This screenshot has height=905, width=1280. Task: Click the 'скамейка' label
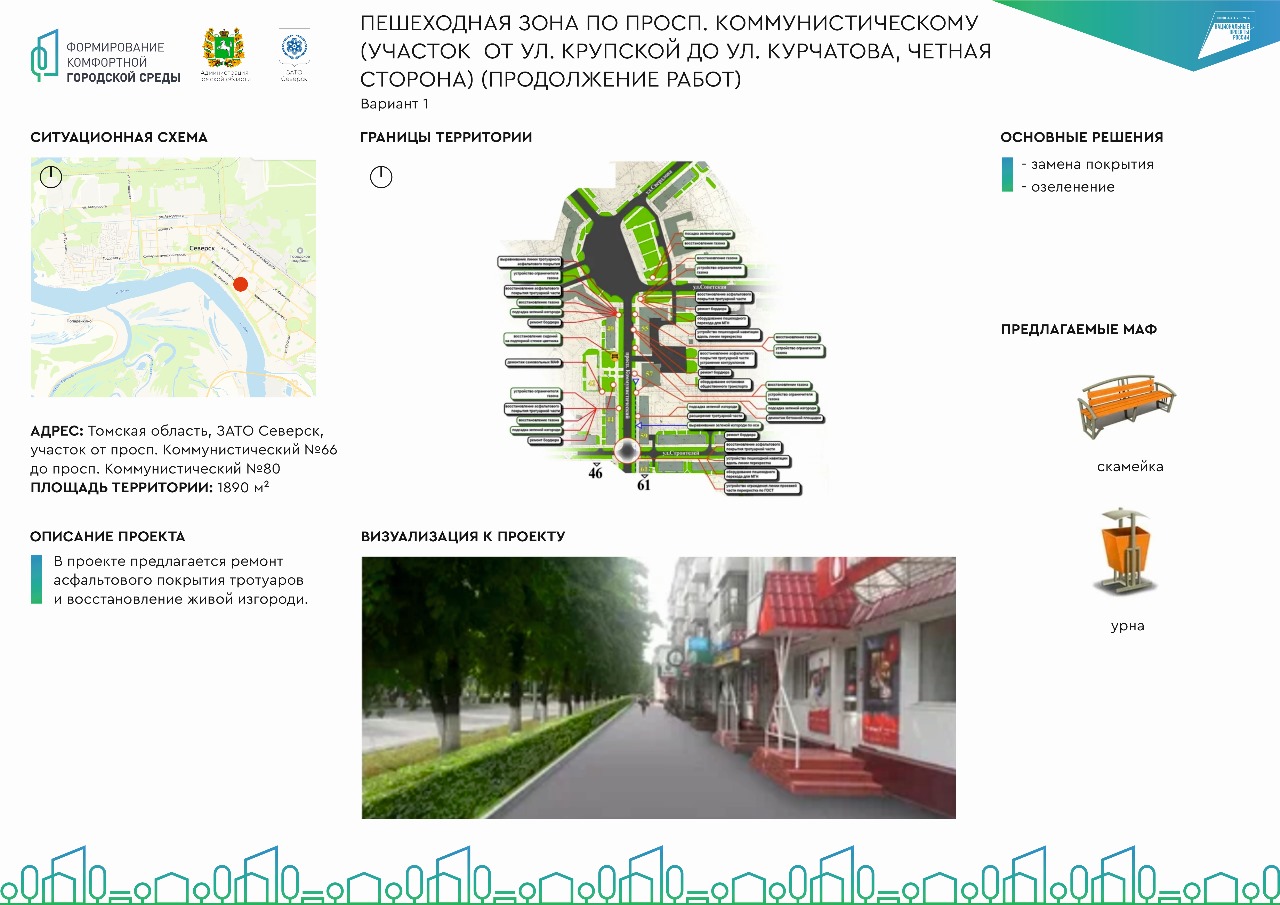(x=1129, y=467)
